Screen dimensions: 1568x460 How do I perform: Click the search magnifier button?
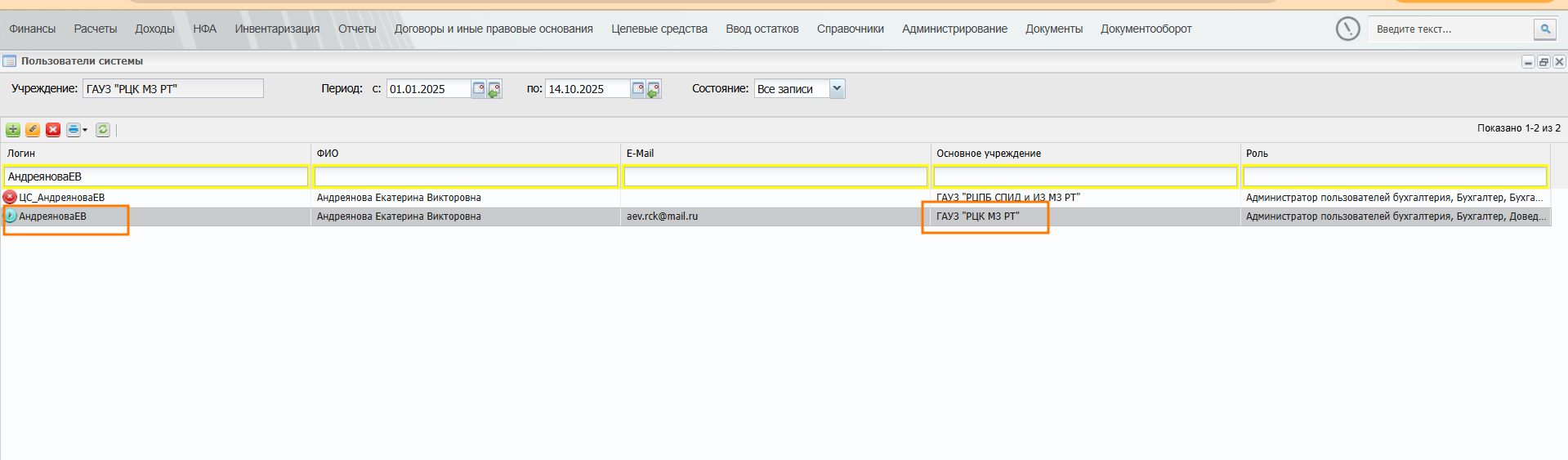coord(1545,29)
